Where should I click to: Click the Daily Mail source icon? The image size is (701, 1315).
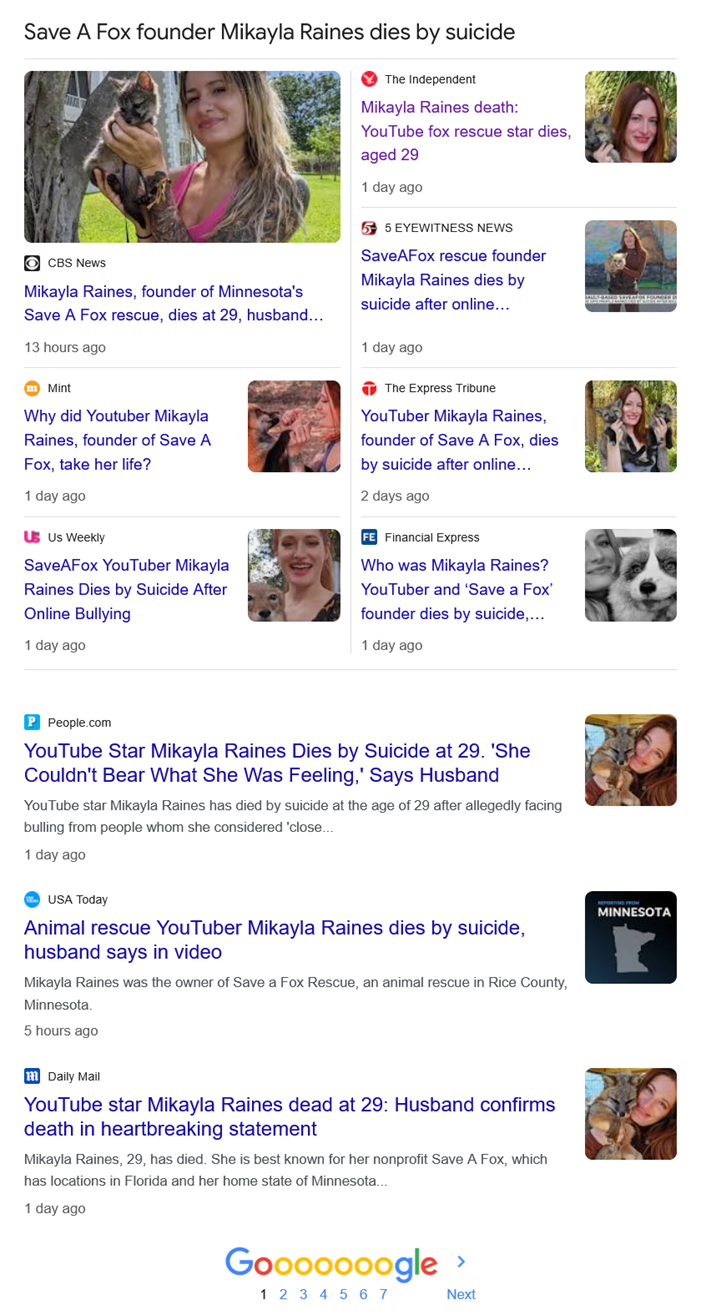click(32, 1076)
